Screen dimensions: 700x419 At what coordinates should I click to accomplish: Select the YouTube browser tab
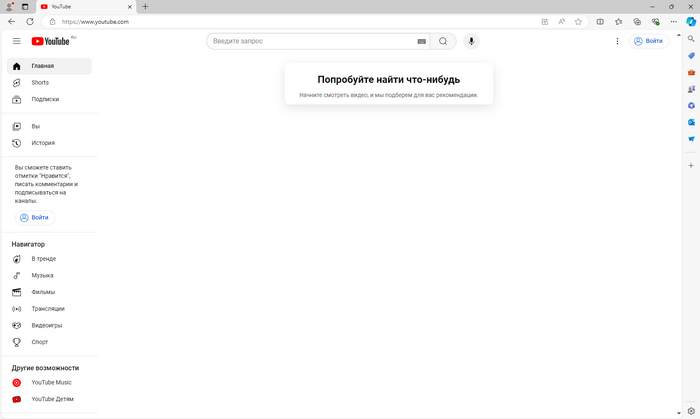click(x=87, y=7)
